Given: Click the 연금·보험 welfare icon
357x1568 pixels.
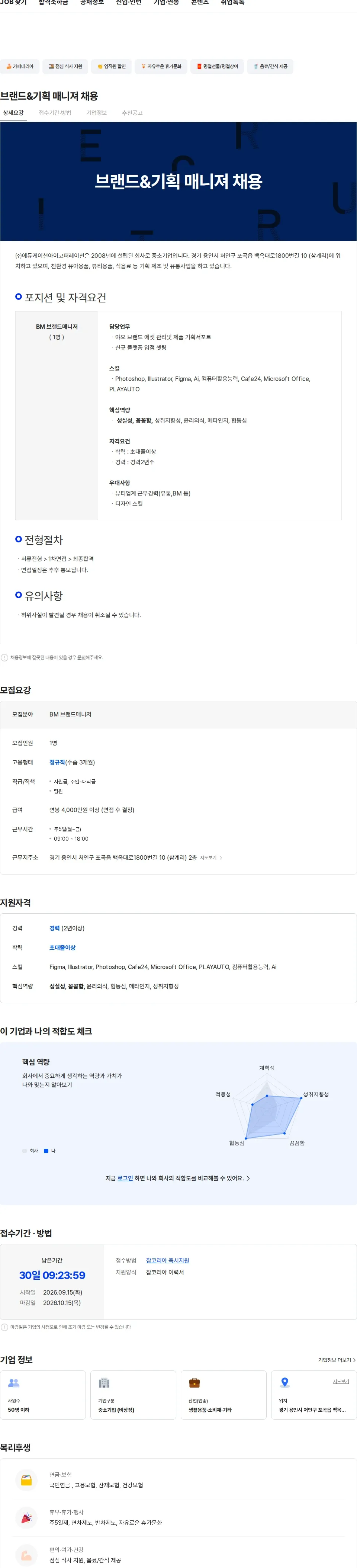Looking at the screenshot, I should (26, 1480).
